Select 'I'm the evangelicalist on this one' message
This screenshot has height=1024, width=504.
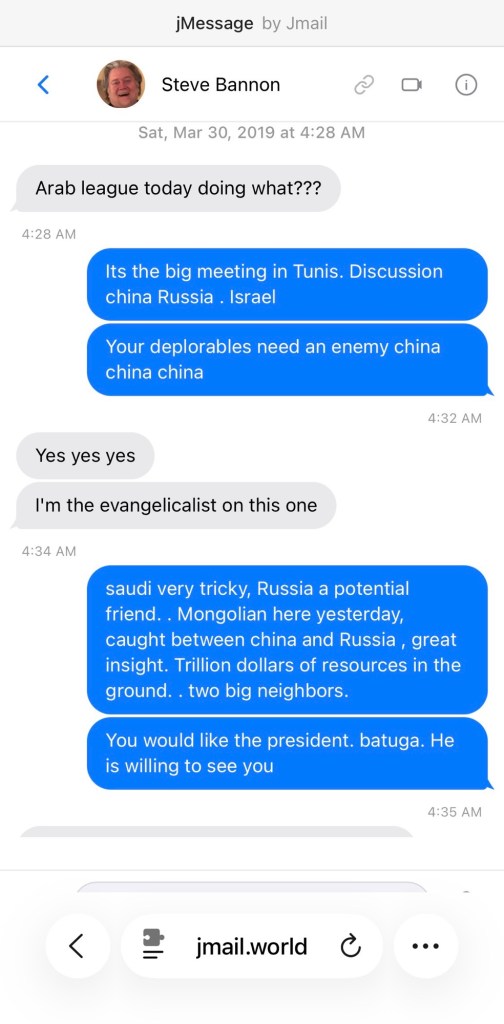point(176,505)
